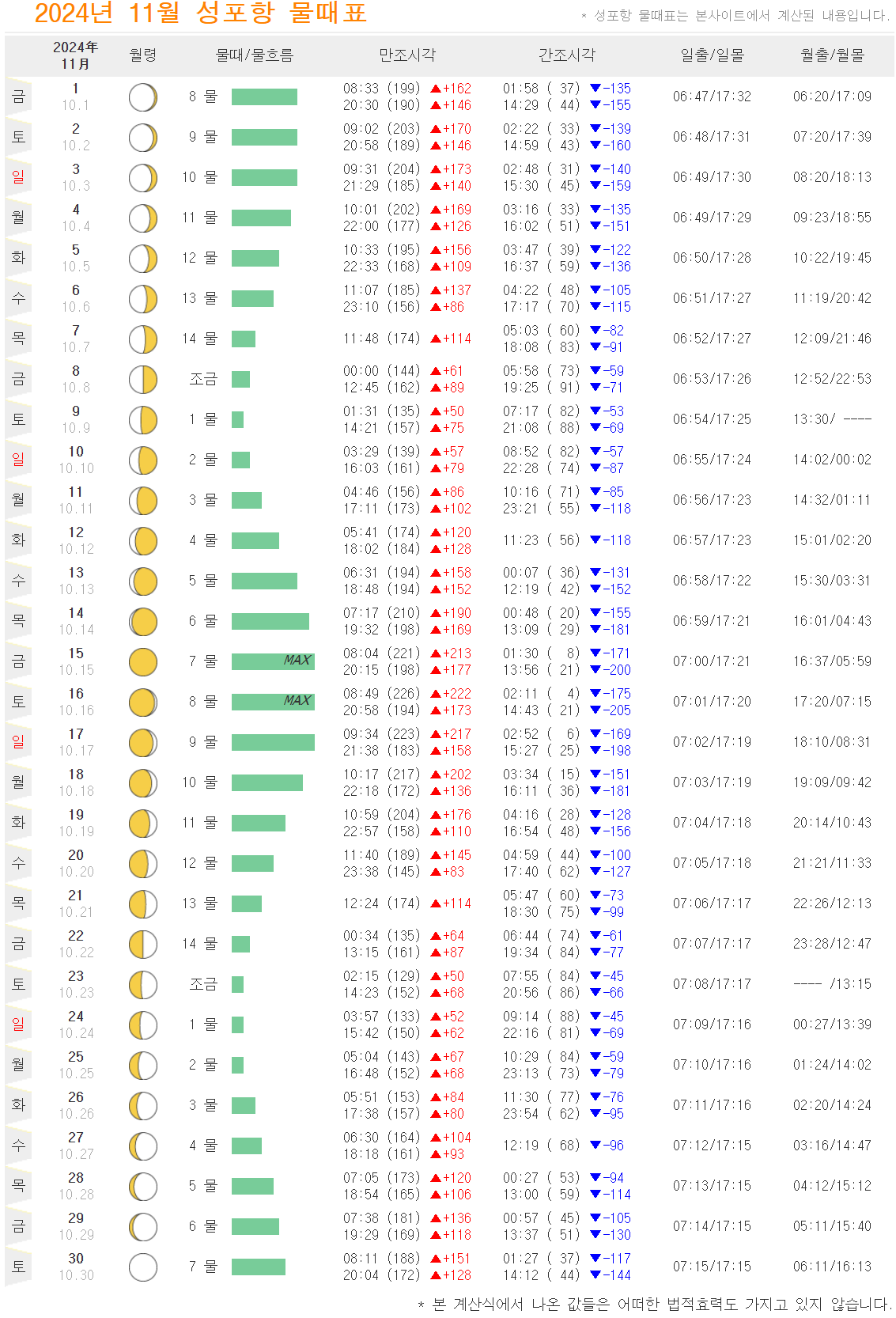Screen dimensions: 896x1318
Task: Click the MAX tide flow bar for November 15
Action: point(273,662)
